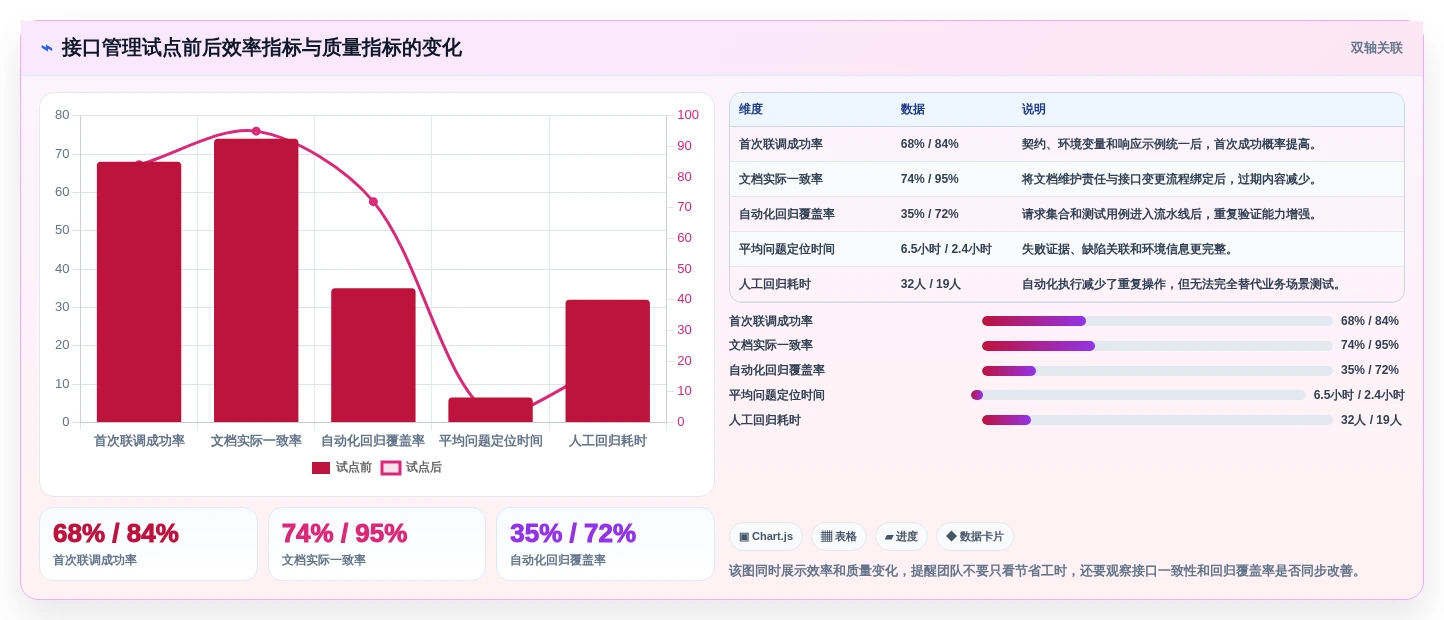Click the line point above 自动化回归覆盖率

[373, 202]
